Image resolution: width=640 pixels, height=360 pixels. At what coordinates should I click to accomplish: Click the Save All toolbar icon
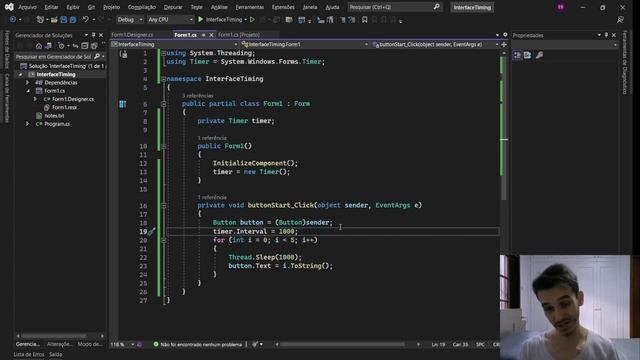click(73, 20)
